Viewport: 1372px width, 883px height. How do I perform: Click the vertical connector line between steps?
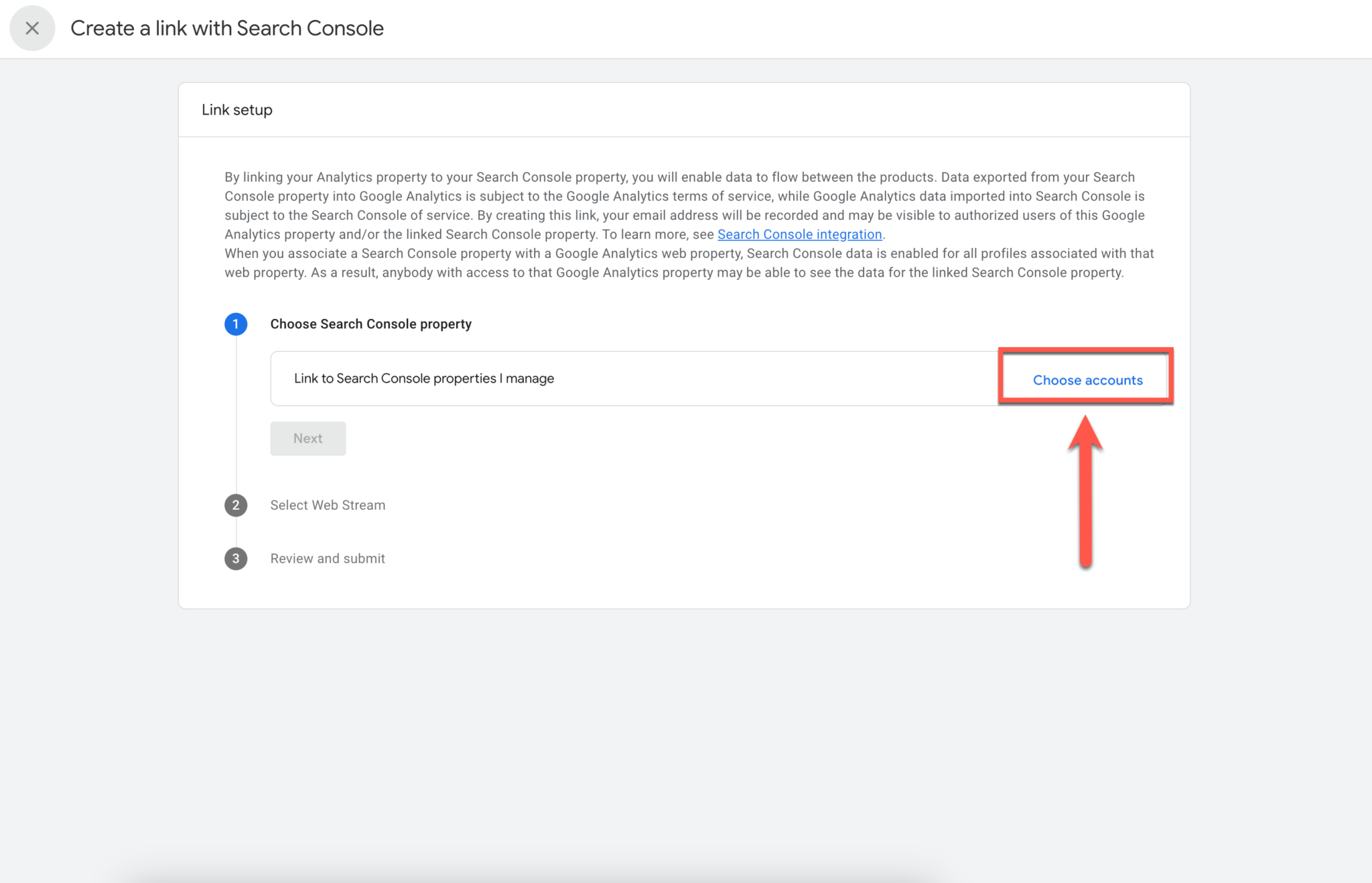[236, 415]
